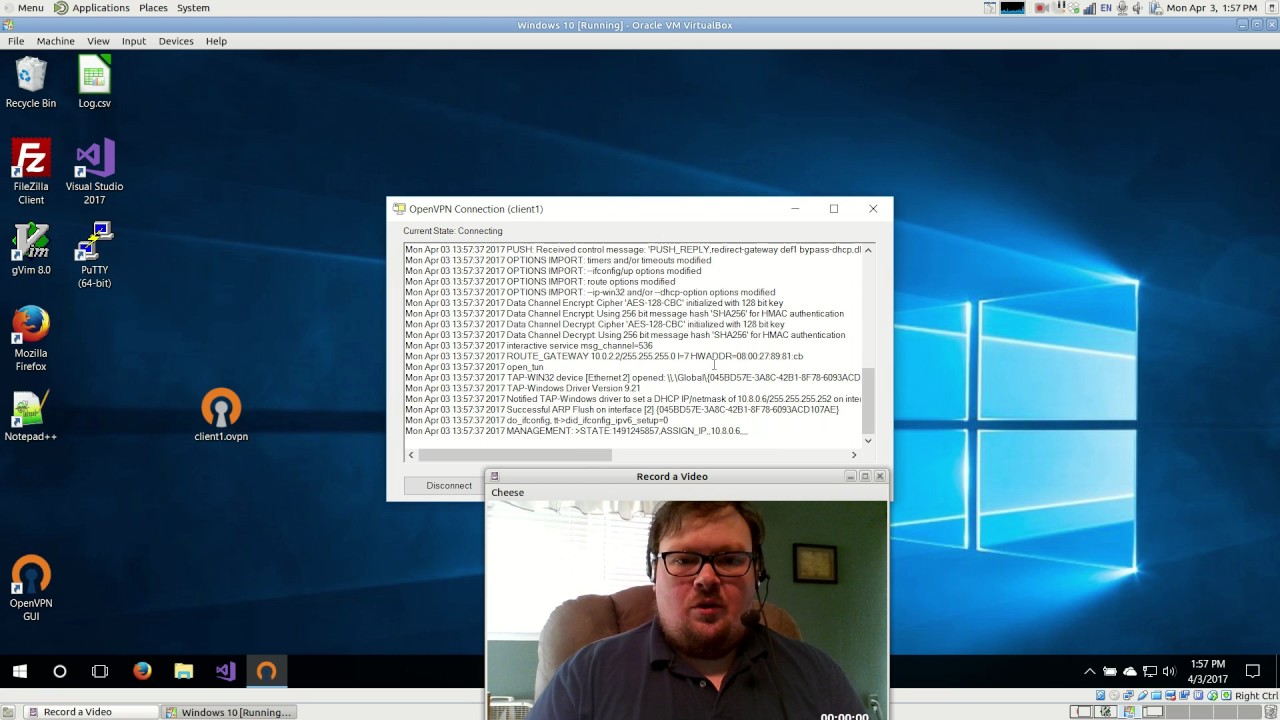The image size is (1280, 720).
Task: Open the VirtualBox Devices menu
Action: tap(175, 41)
